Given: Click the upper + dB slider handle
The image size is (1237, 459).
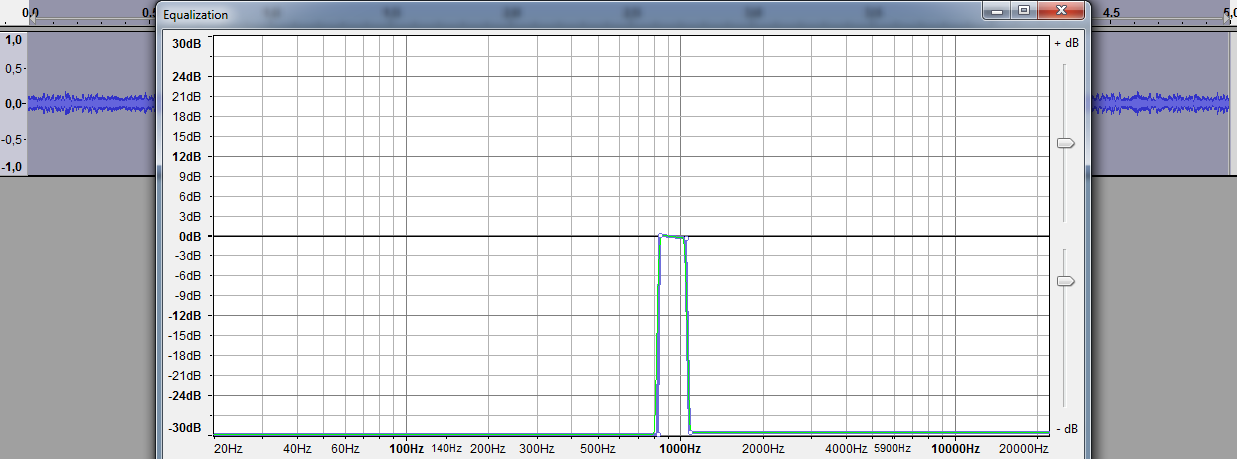Looking at the screenshot, I should [x=1066, y=144].
